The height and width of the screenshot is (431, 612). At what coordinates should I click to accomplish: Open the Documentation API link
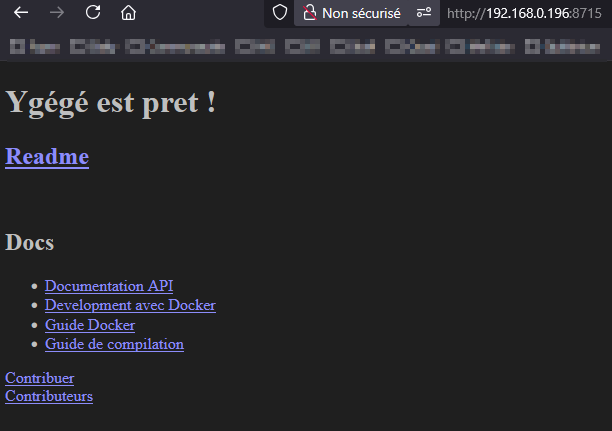click(x=108, y=286)
